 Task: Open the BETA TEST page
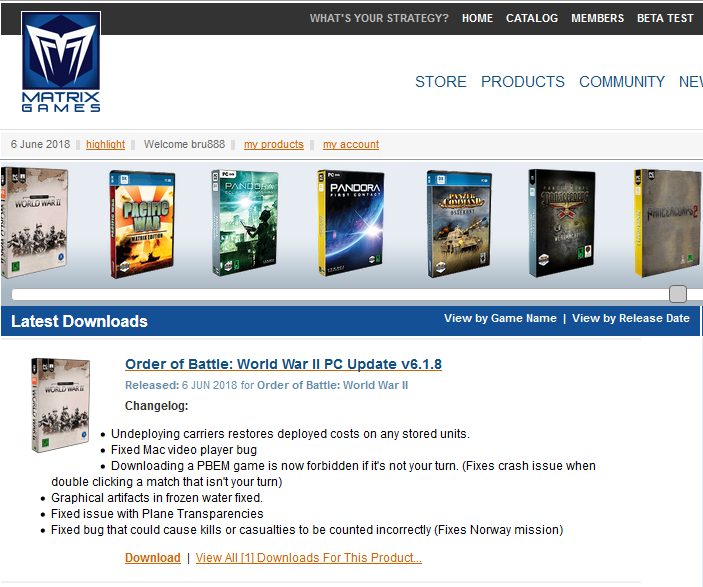tap(666, 18)
